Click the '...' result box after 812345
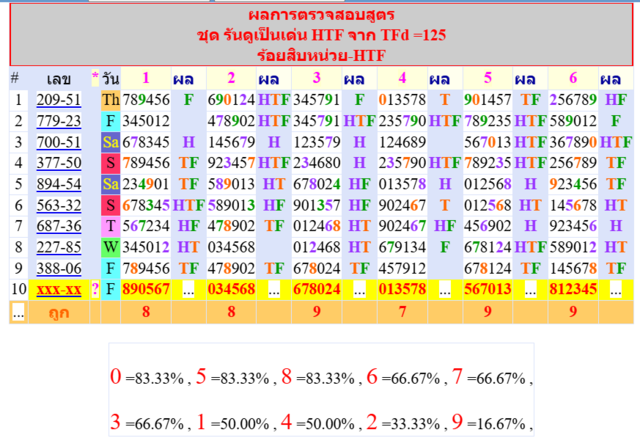640x438 pixels. [616, 290]
